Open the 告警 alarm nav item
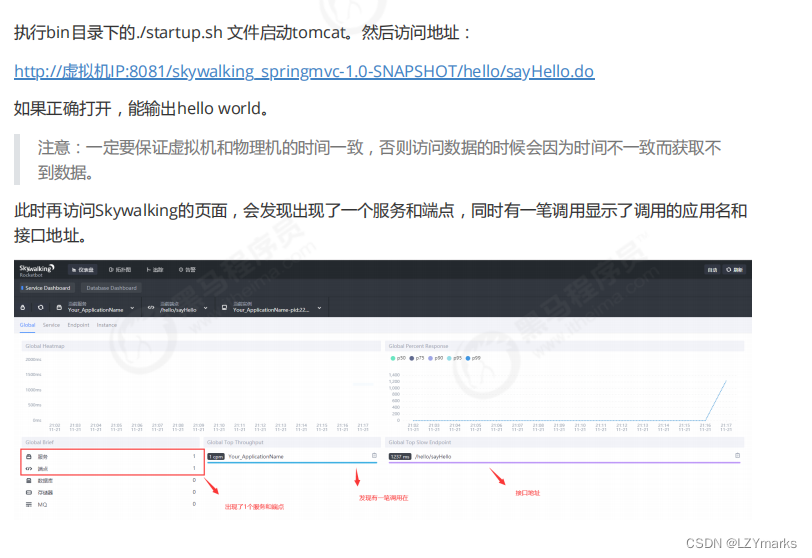Viewport: 812px width, 558px height. point(187,270)
